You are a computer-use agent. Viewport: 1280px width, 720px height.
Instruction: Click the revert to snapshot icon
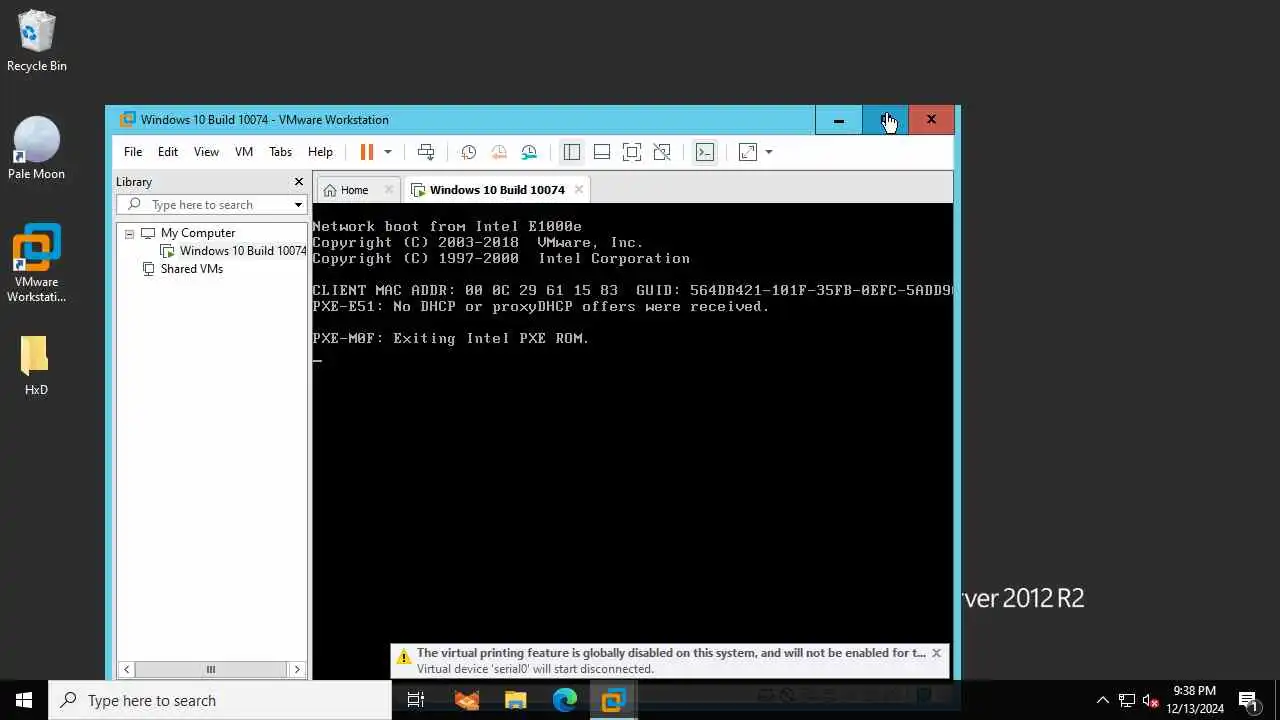pyautogui.click(x=498, y=152)
